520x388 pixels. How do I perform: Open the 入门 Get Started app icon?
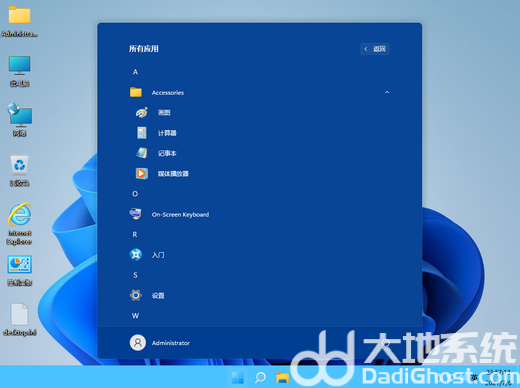(136, 255)
